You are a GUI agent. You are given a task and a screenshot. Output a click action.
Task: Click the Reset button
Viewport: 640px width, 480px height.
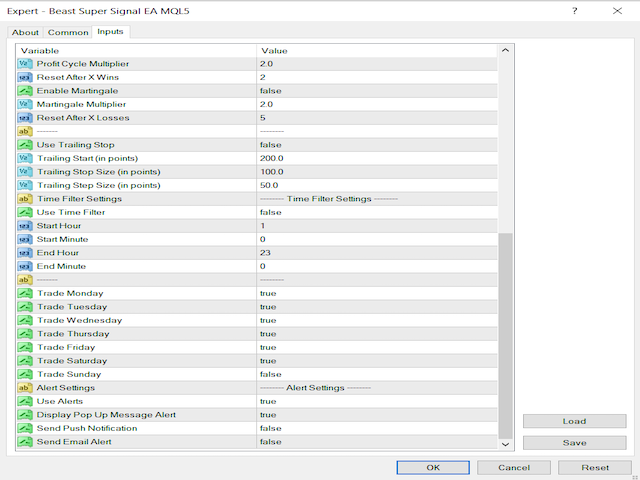click(595, 467)
